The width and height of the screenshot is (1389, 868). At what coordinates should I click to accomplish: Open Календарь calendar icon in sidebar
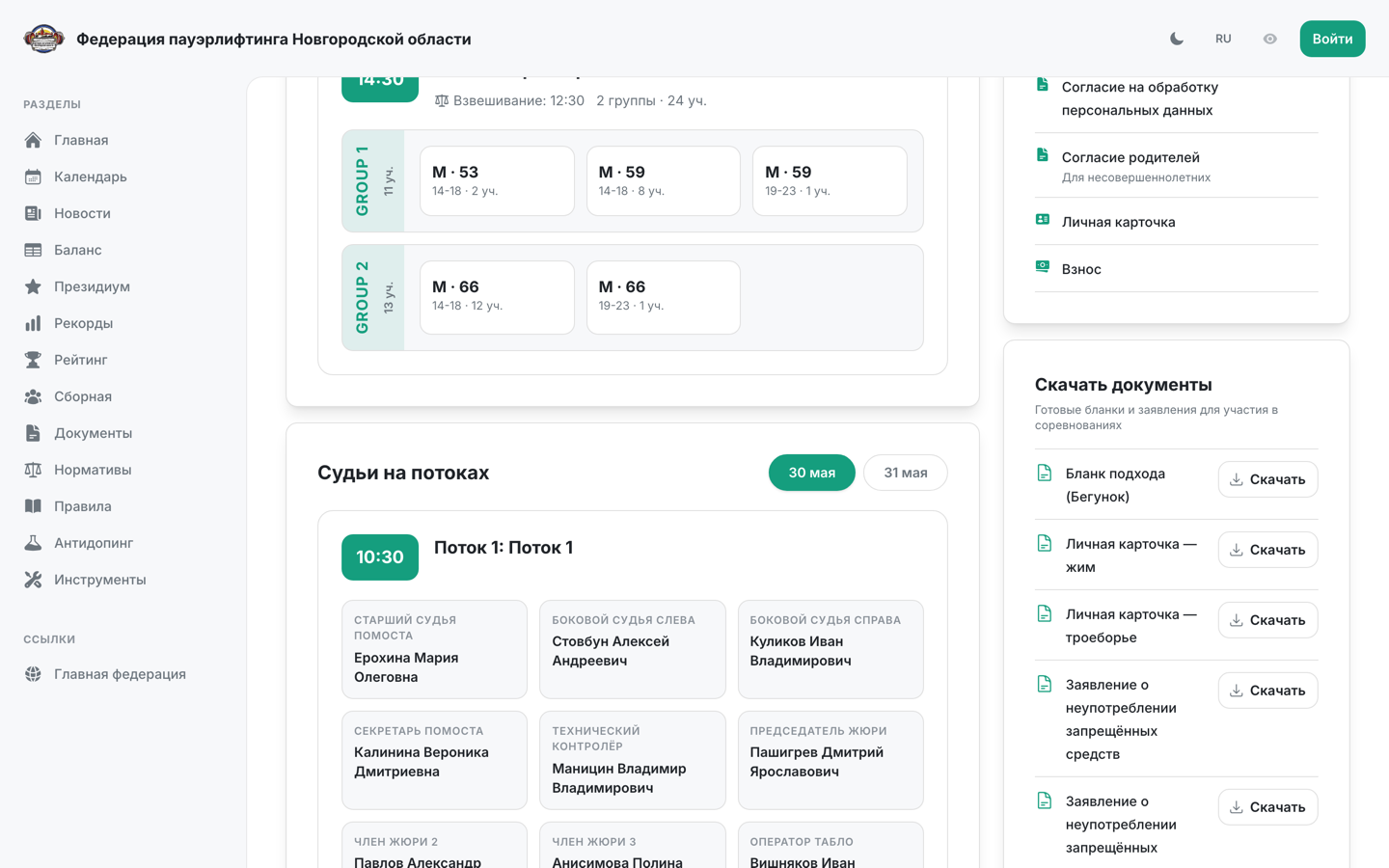(x=33, y=176)
